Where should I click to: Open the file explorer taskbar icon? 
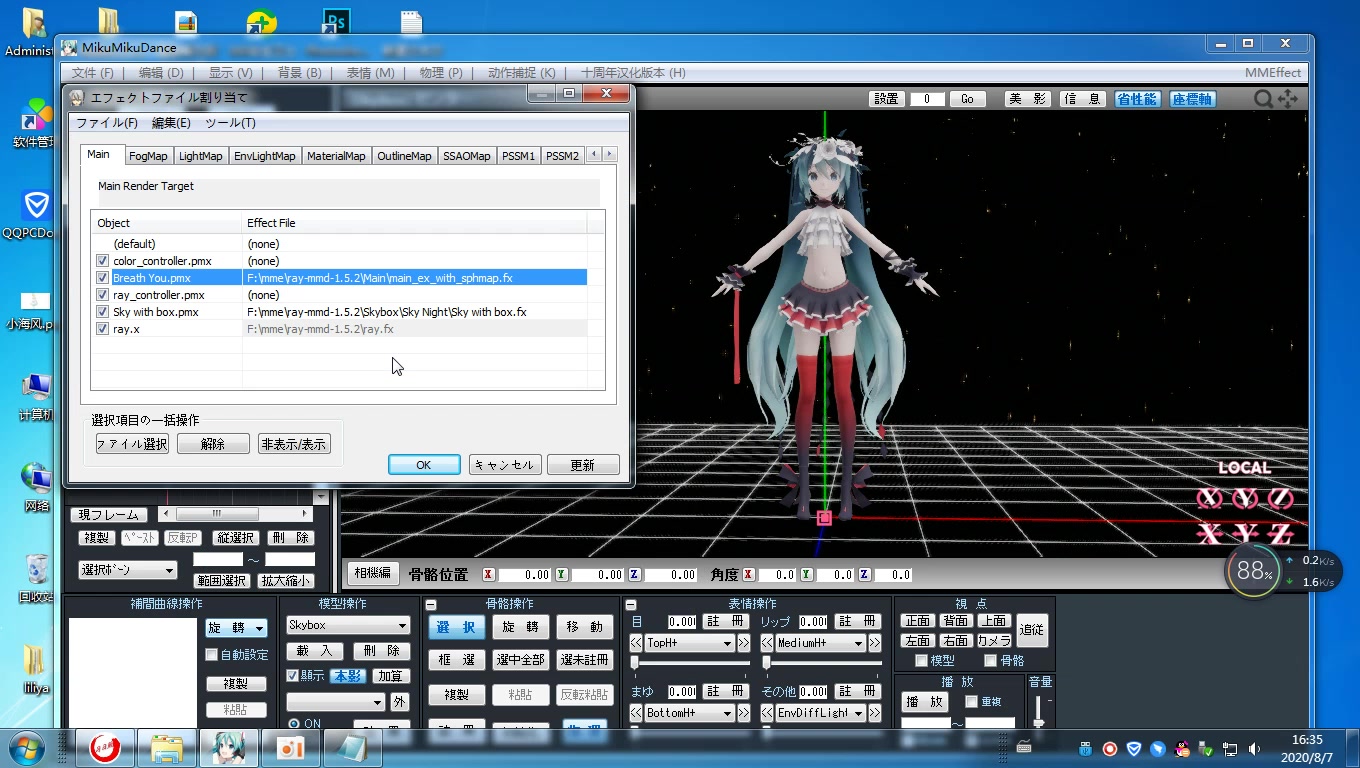point(167,748)
